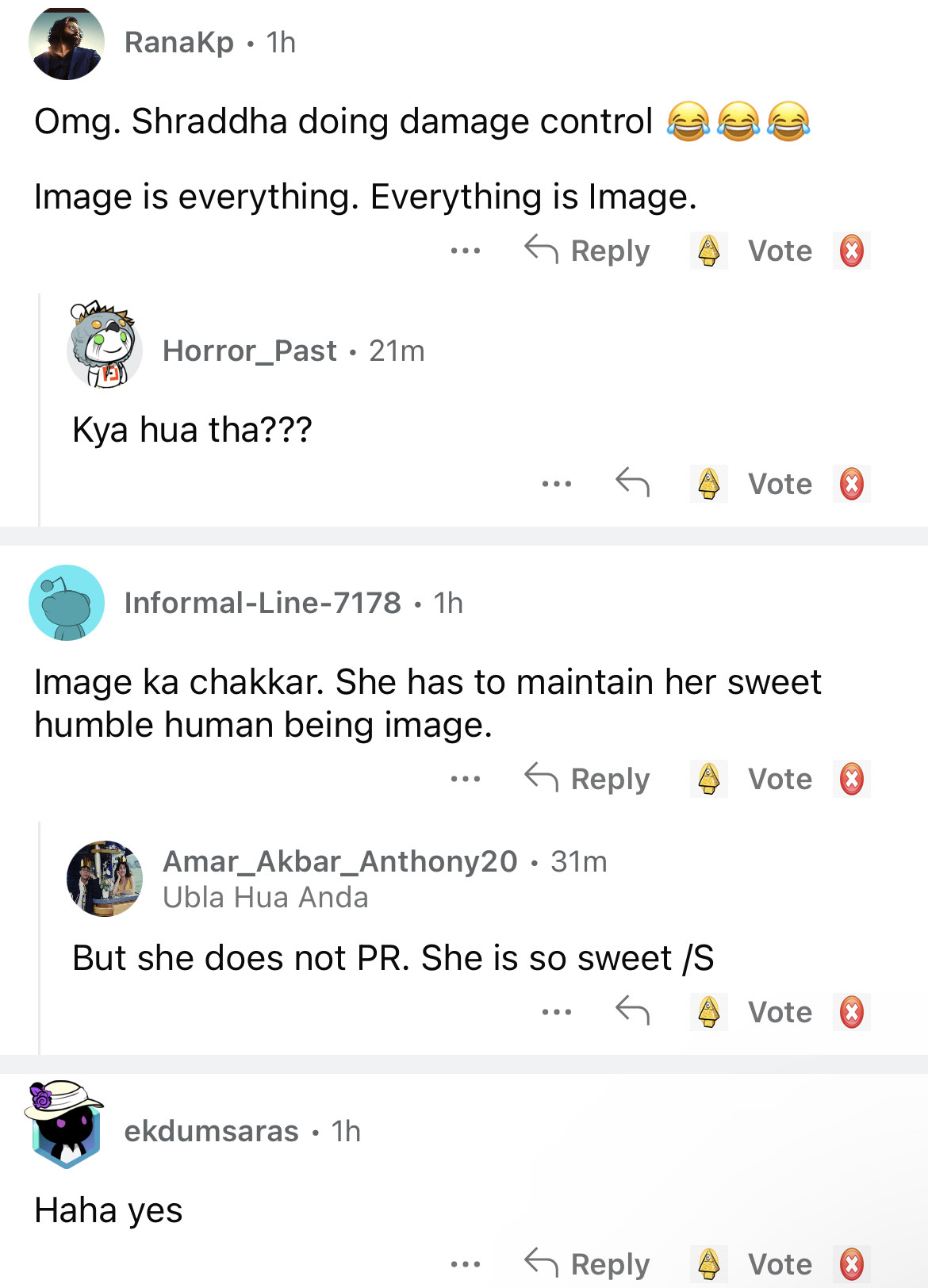Downvote Amar_Akbar_Anthony20's reply
The height and width of the screenshot is (1288, 928).
point(851,1012)
